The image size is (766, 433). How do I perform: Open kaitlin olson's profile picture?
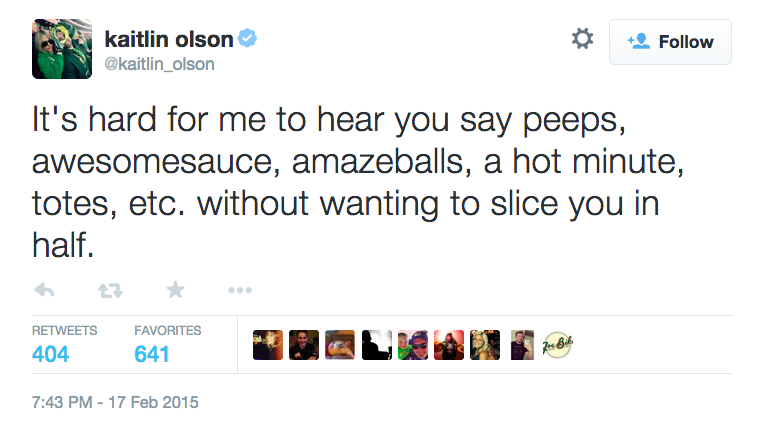point(62,48)
